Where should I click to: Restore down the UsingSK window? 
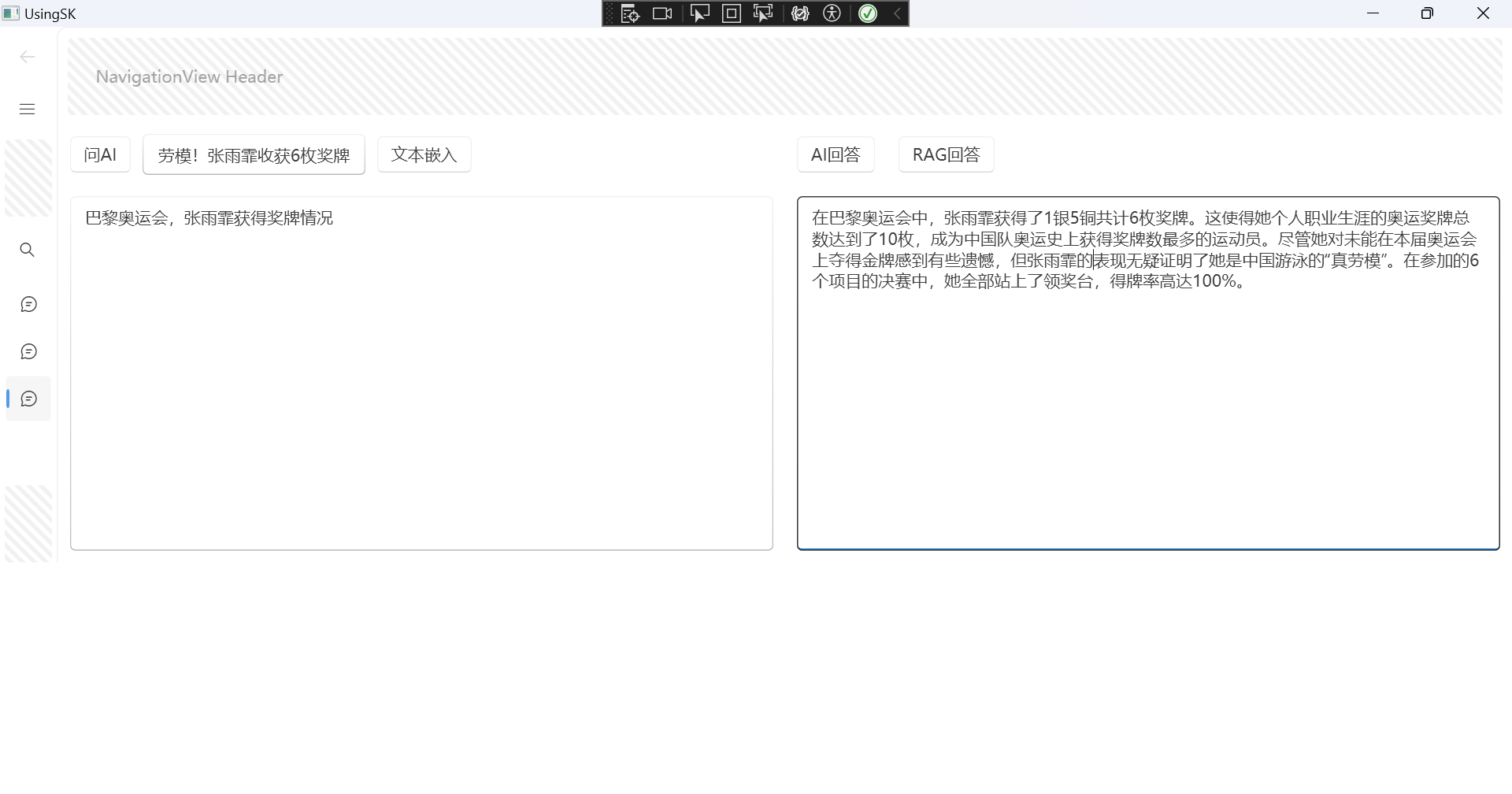click(x=1427, y=13)
